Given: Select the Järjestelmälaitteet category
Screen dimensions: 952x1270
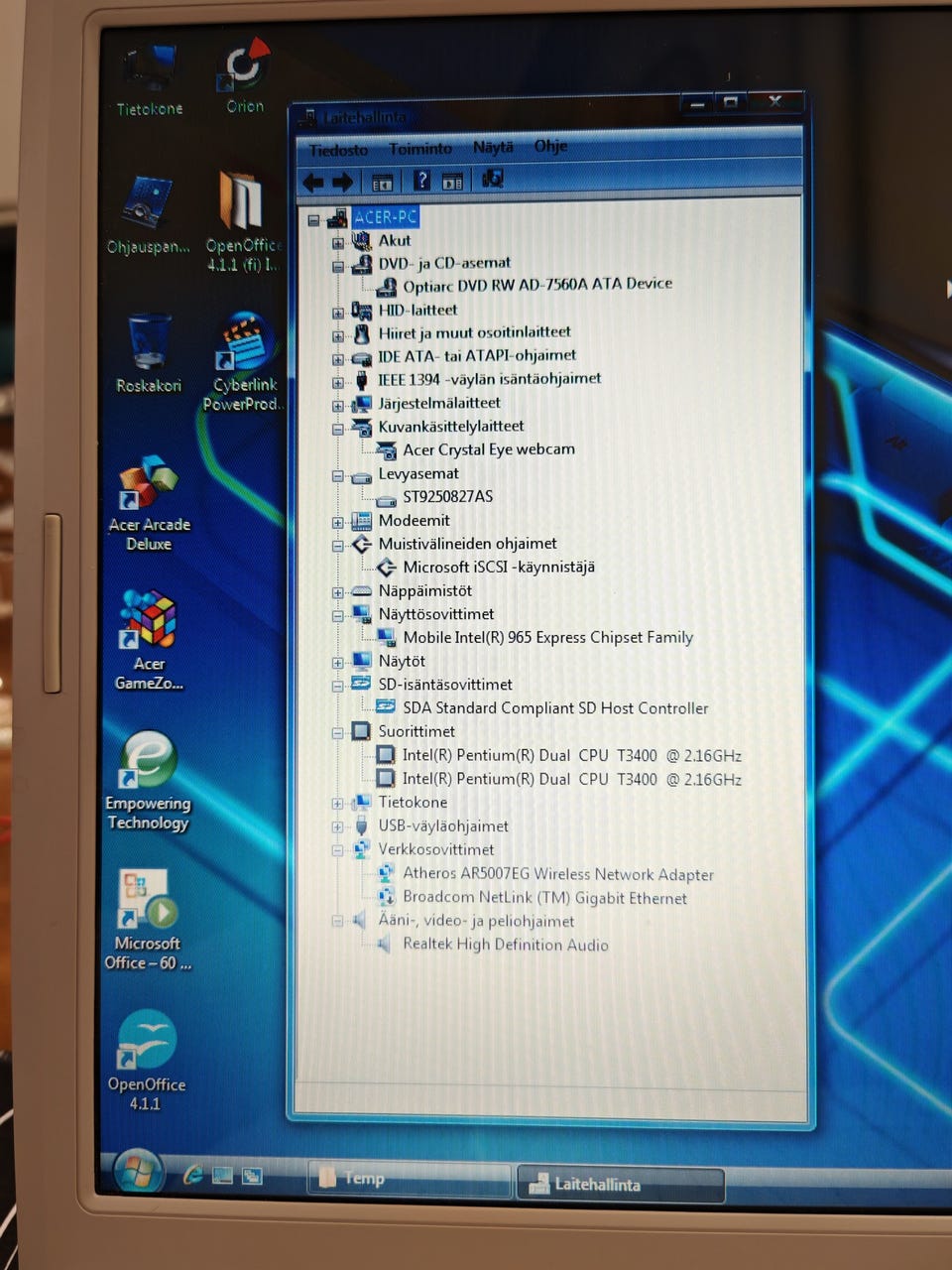Looking at the screenshot, I should (x=438, y=403).
